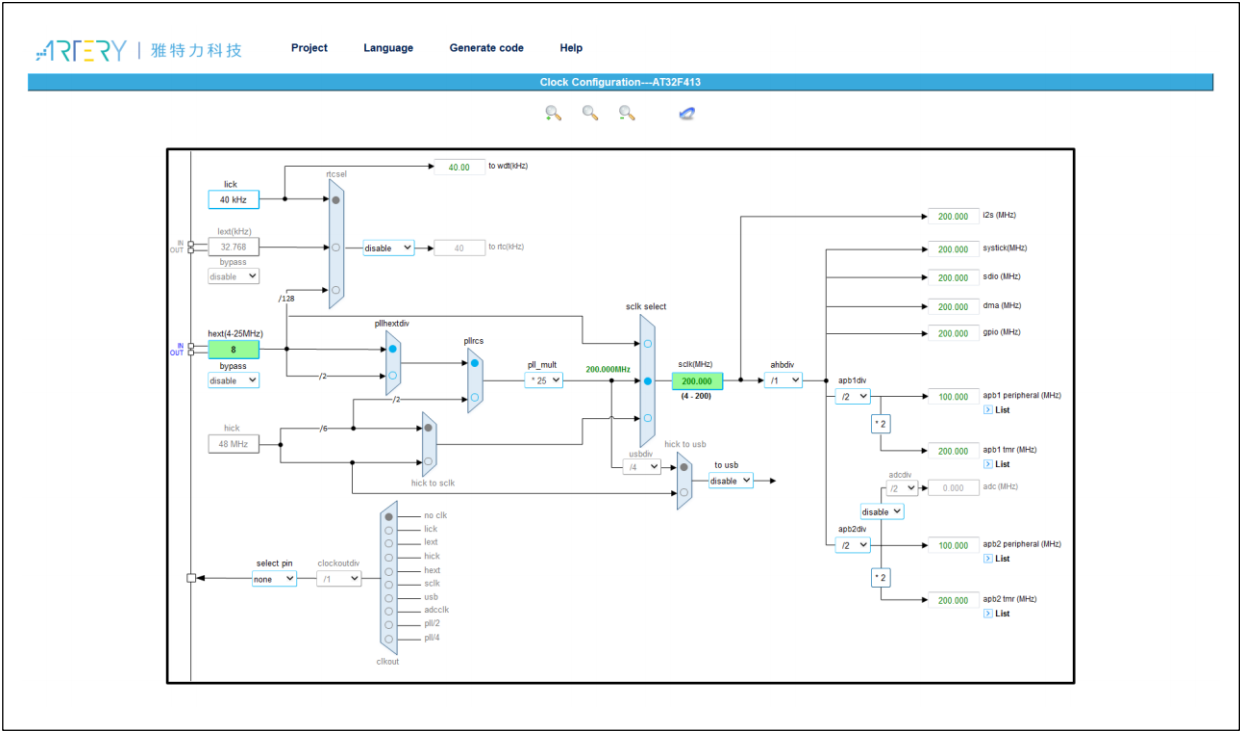
Task: Choose lext option in clkout mux
Action: [x=389, y=544]
